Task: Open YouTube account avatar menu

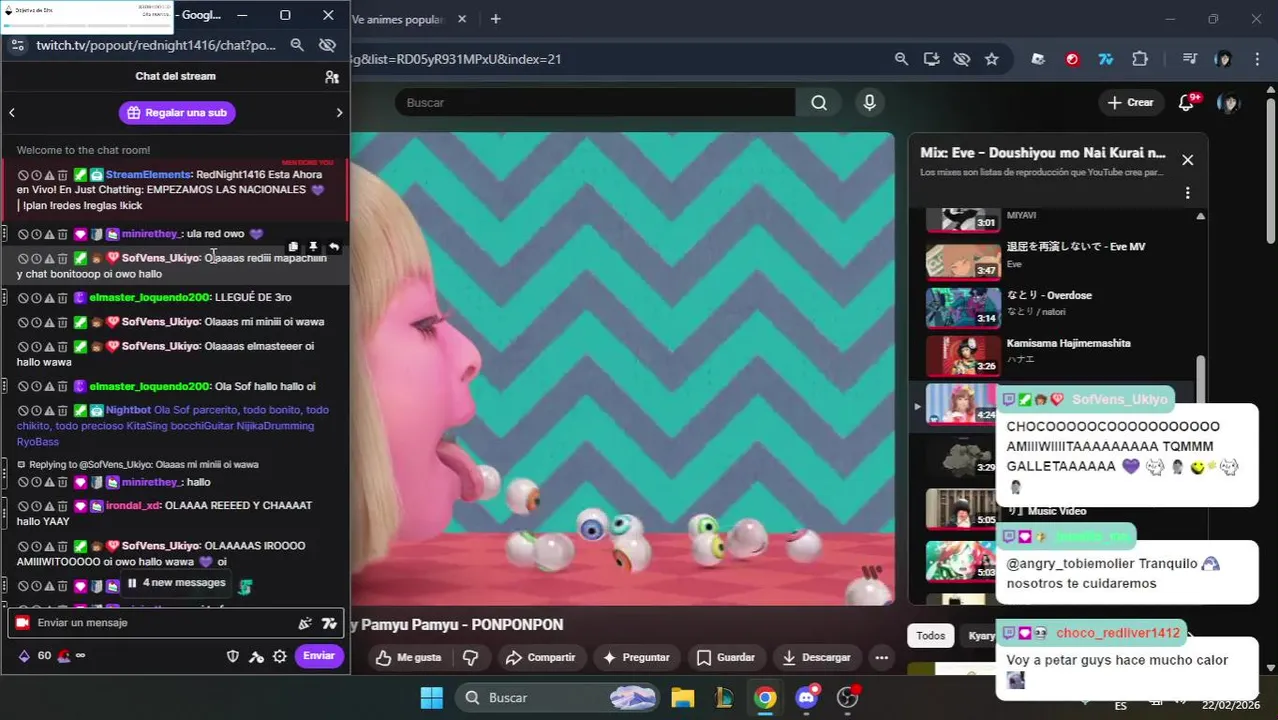Action: 1229,103
